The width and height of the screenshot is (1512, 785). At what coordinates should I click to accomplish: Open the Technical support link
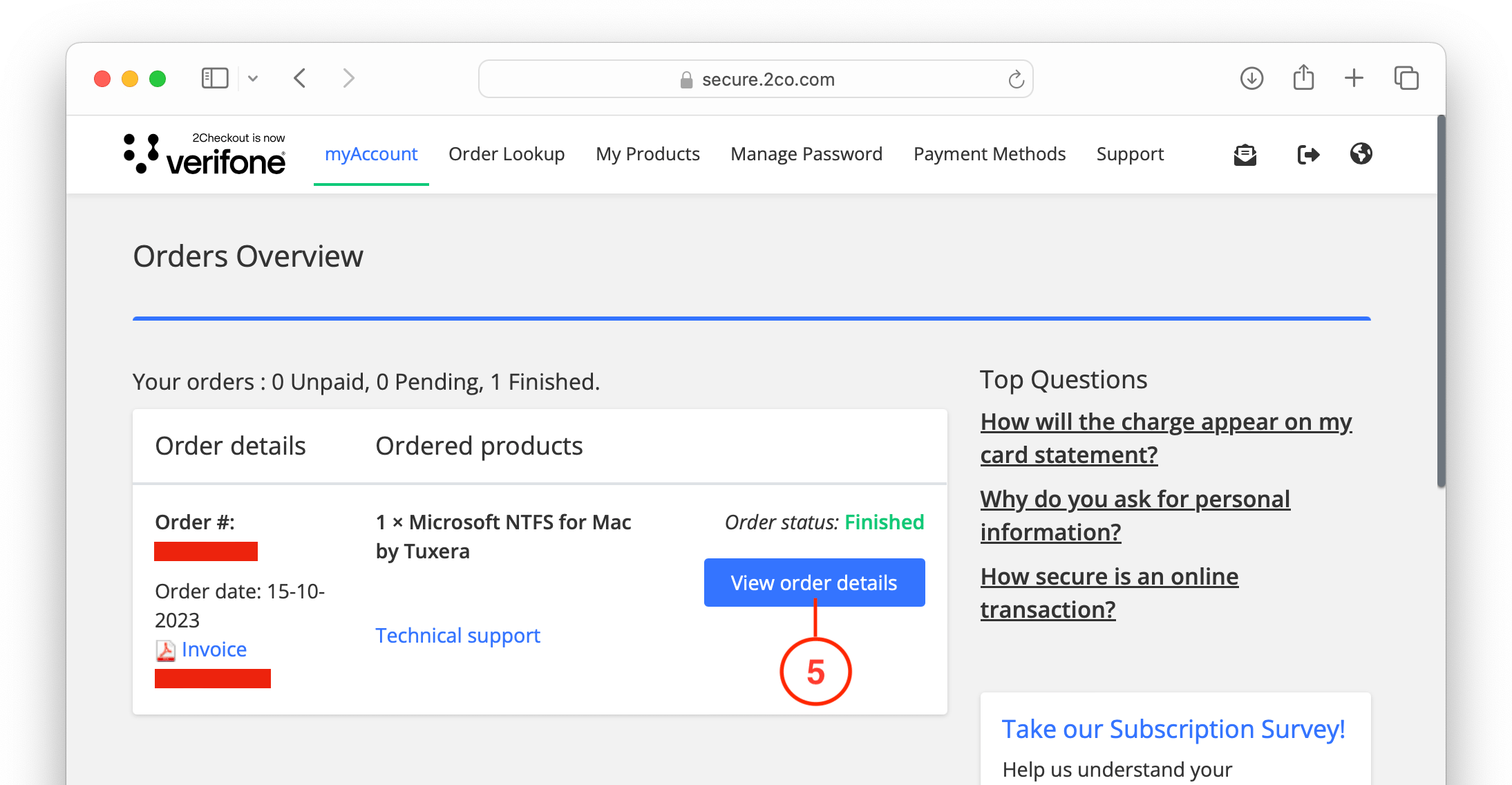pyautogui.click(x=457, y=636)
